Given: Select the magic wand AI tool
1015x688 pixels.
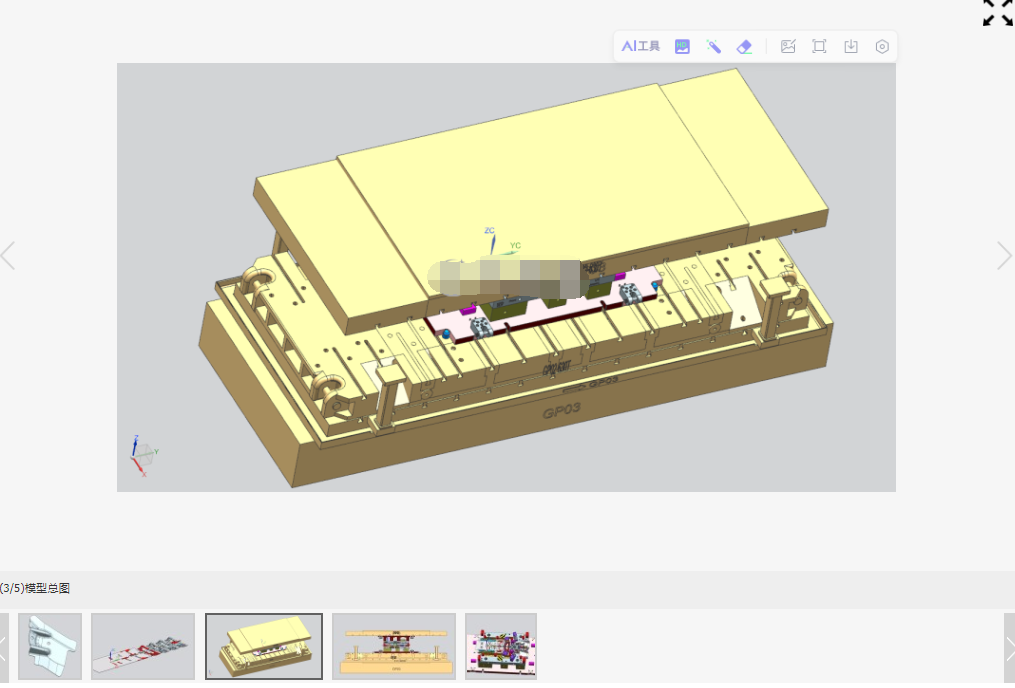Looking at the screenshot, I should tap(713, 47).
